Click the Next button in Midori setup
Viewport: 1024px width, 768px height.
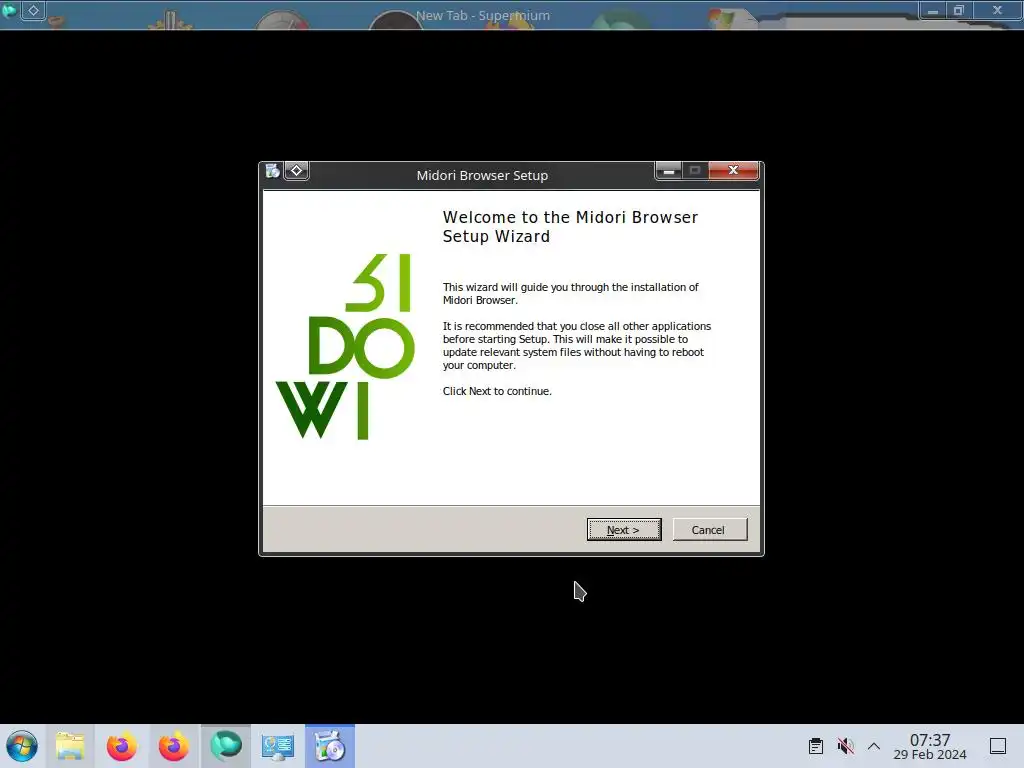pyautogui.click(x=624, y=530)
